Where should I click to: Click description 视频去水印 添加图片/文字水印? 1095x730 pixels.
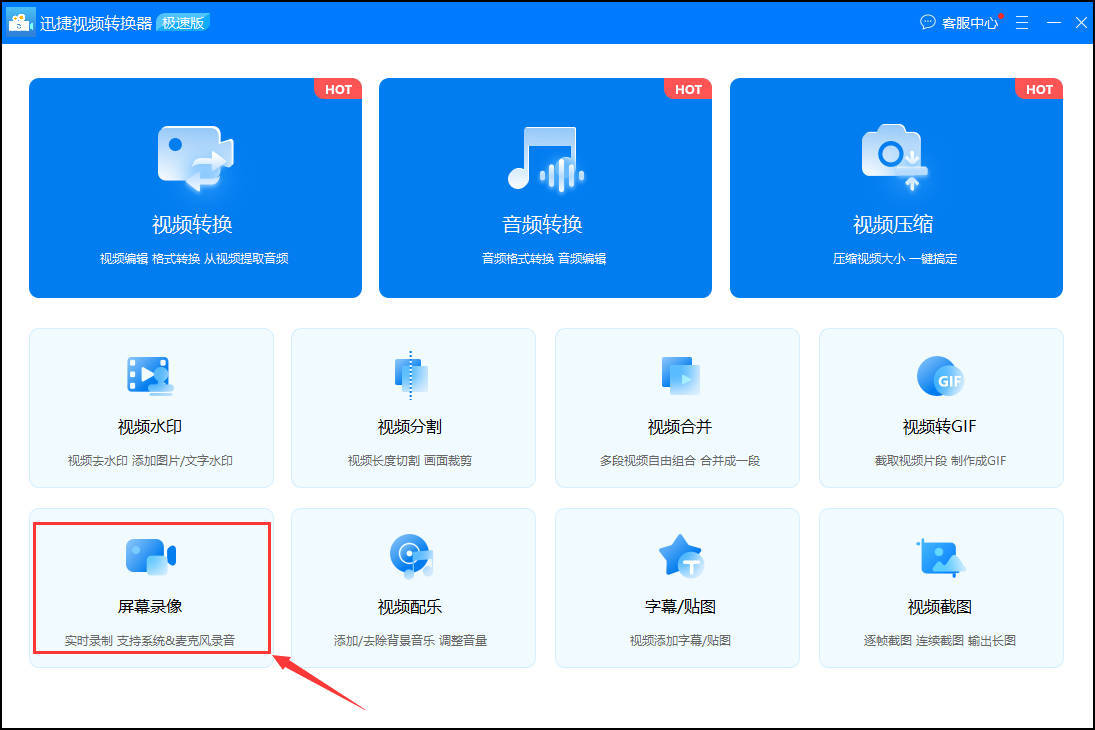pos(150,460)
